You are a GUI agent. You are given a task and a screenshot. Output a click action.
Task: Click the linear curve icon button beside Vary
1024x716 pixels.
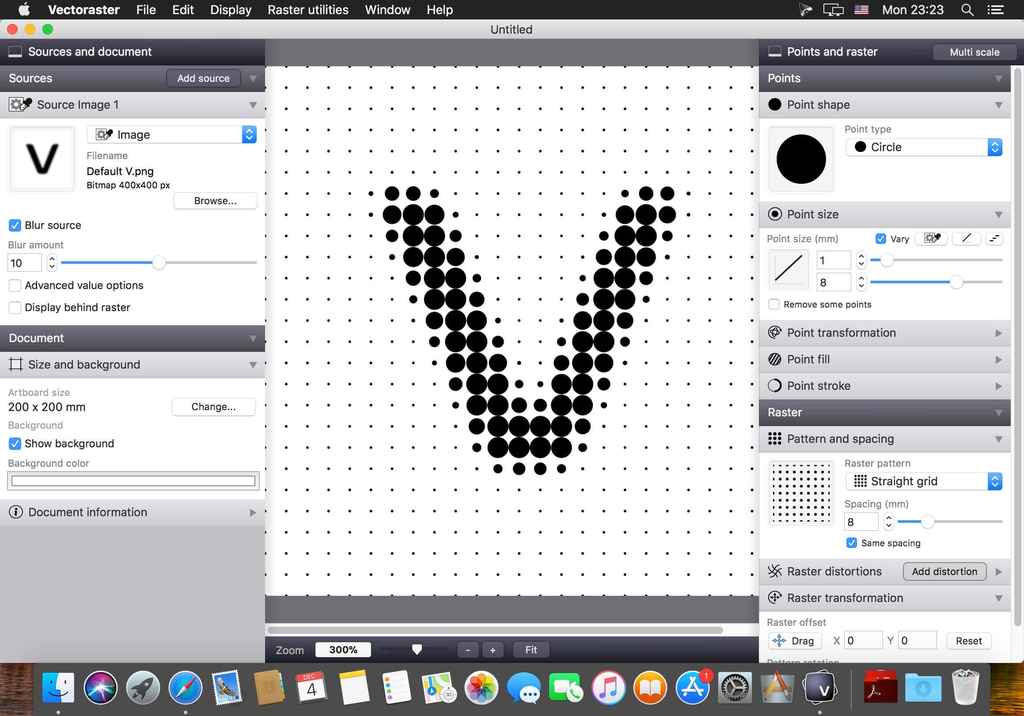pyautogui.click(x=965, y=239)
